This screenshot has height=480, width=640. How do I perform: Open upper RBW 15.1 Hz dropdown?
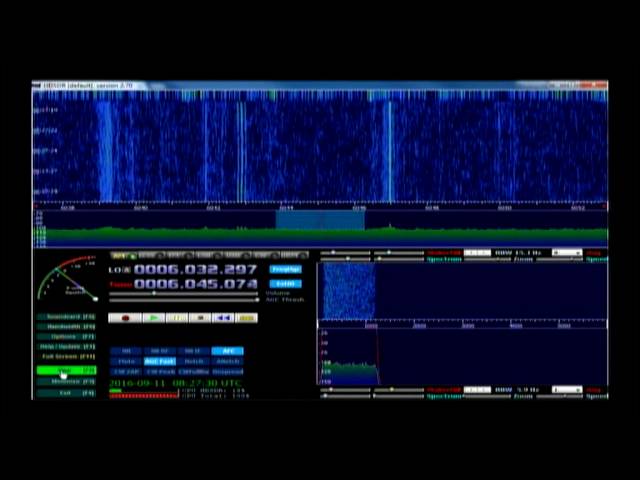(x=477, y=253)
